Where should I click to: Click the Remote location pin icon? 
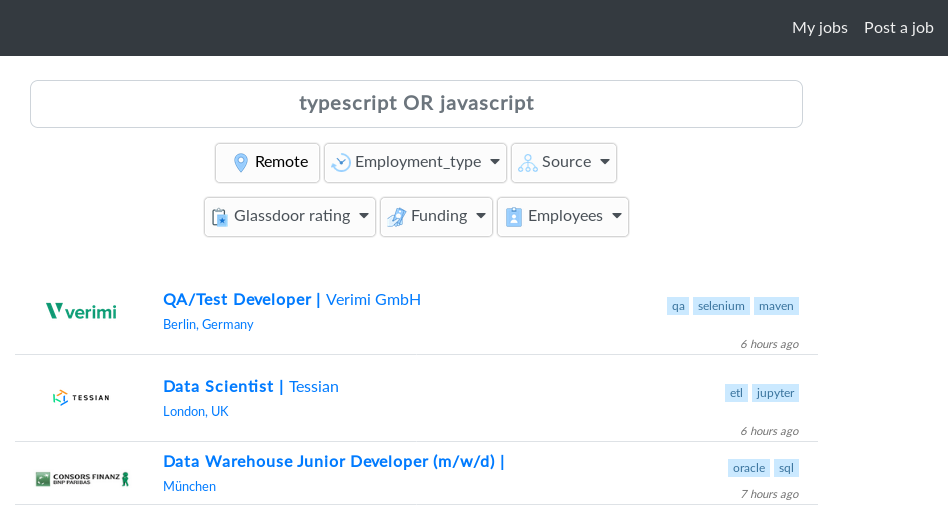pos(241,163)
